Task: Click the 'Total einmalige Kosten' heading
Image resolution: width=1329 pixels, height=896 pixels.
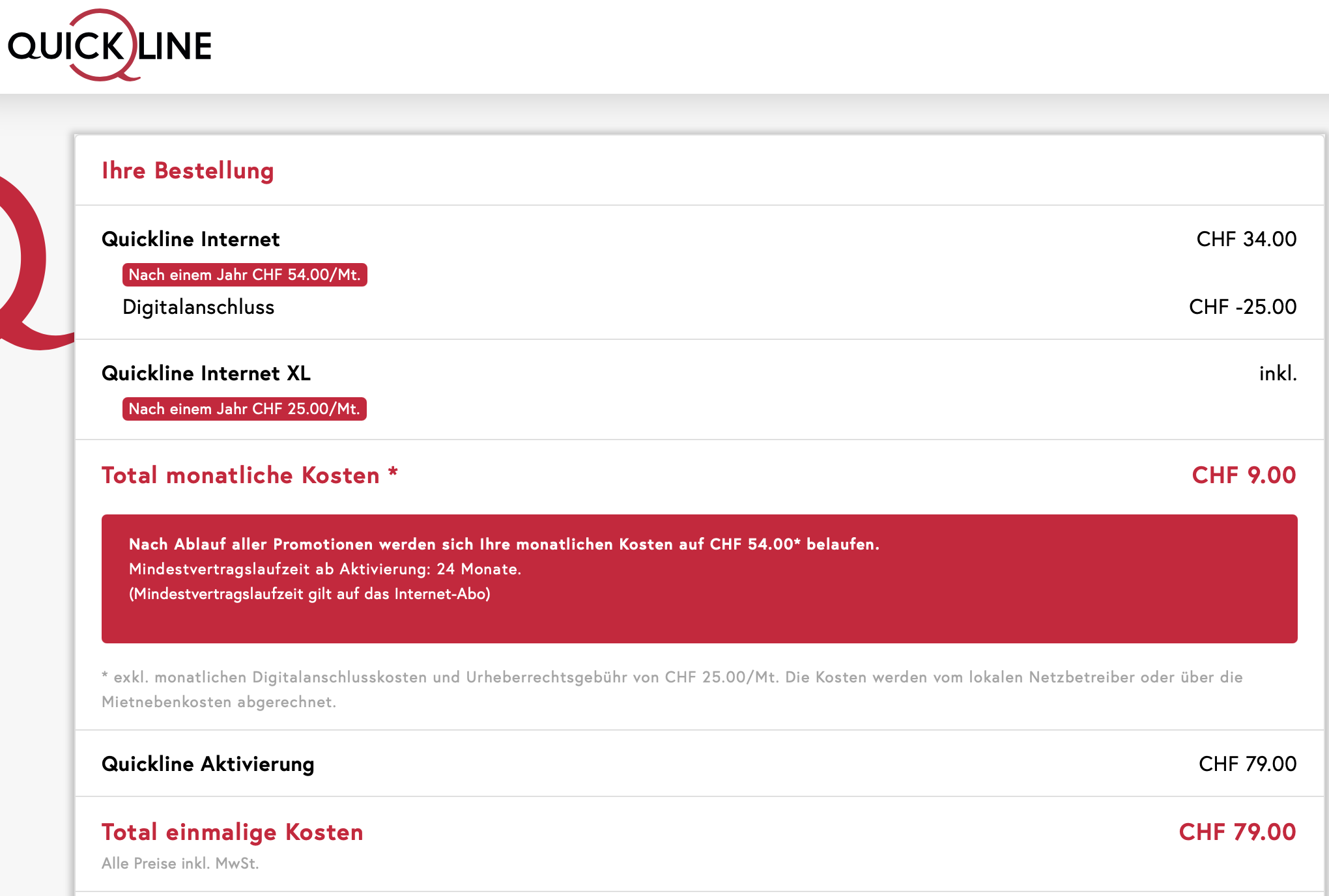Action: pos(232,832)
